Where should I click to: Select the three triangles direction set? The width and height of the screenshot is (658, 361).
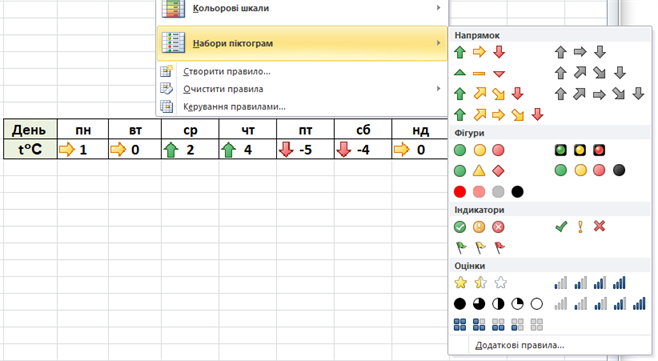tap(479, 73)
